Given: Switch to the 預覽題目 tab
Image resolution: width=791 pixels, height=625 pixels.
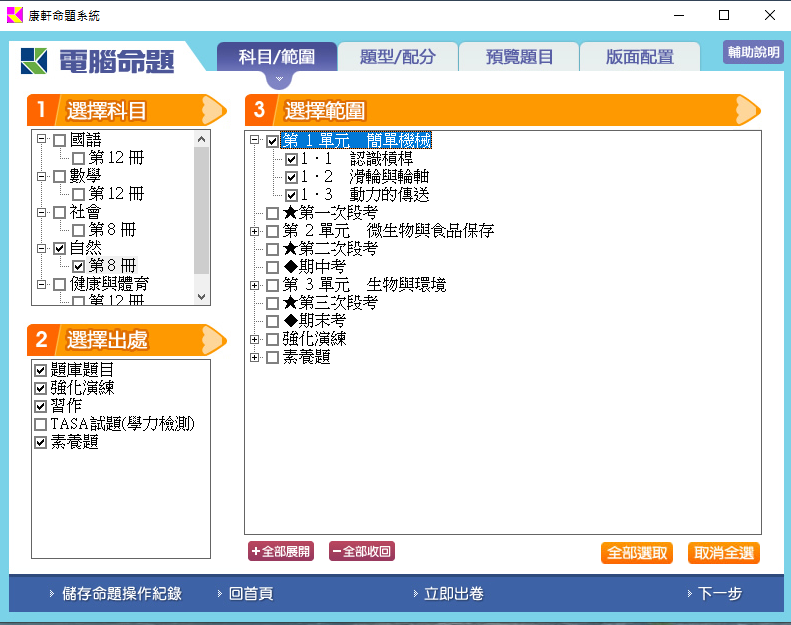Looking at the screenshot, I should (x=519, y=56).
